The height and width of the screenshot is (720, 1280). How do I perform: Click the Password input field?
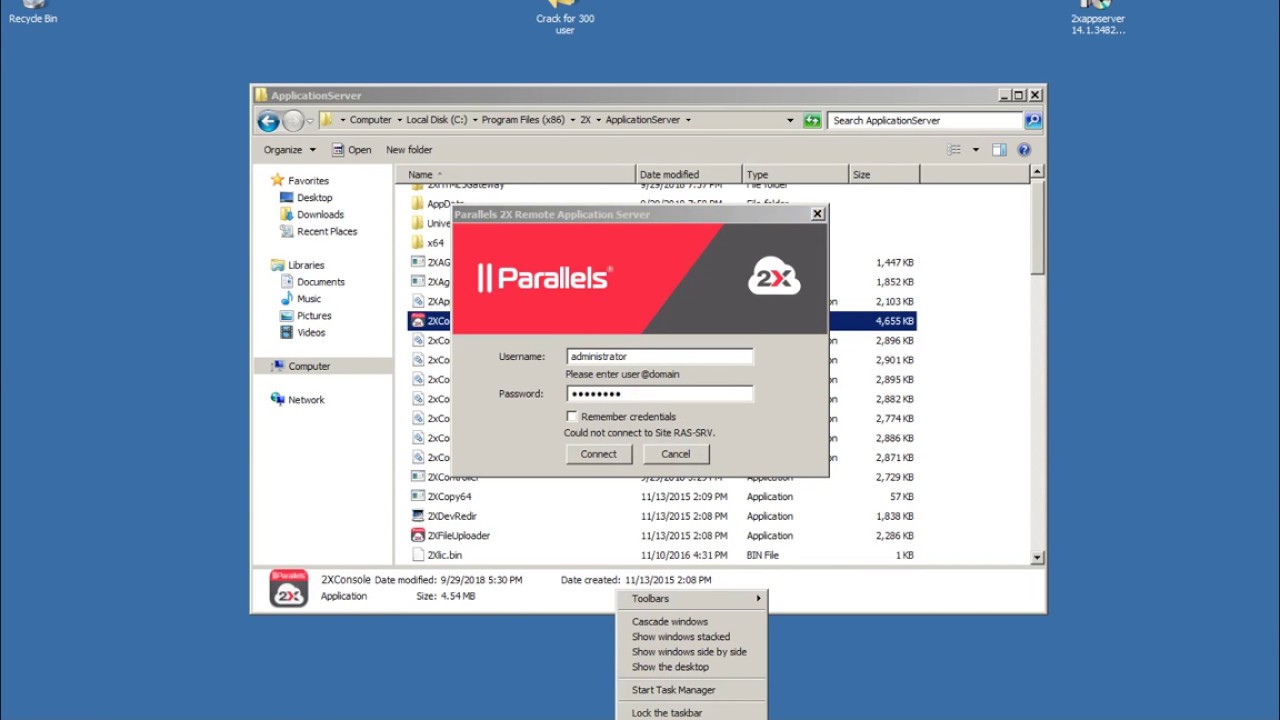click(x=660, y=394)
